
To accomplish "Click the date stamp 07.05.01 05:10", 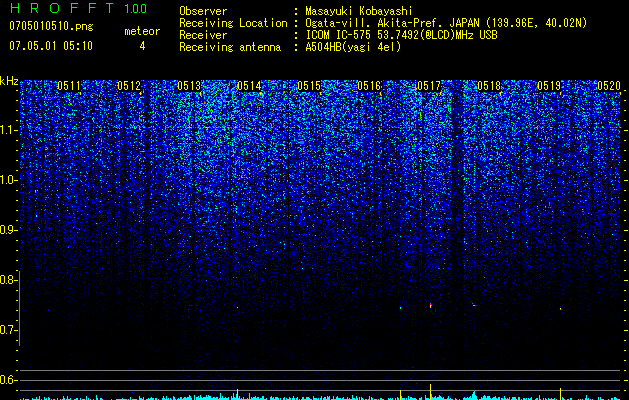I will pos(51,46).
